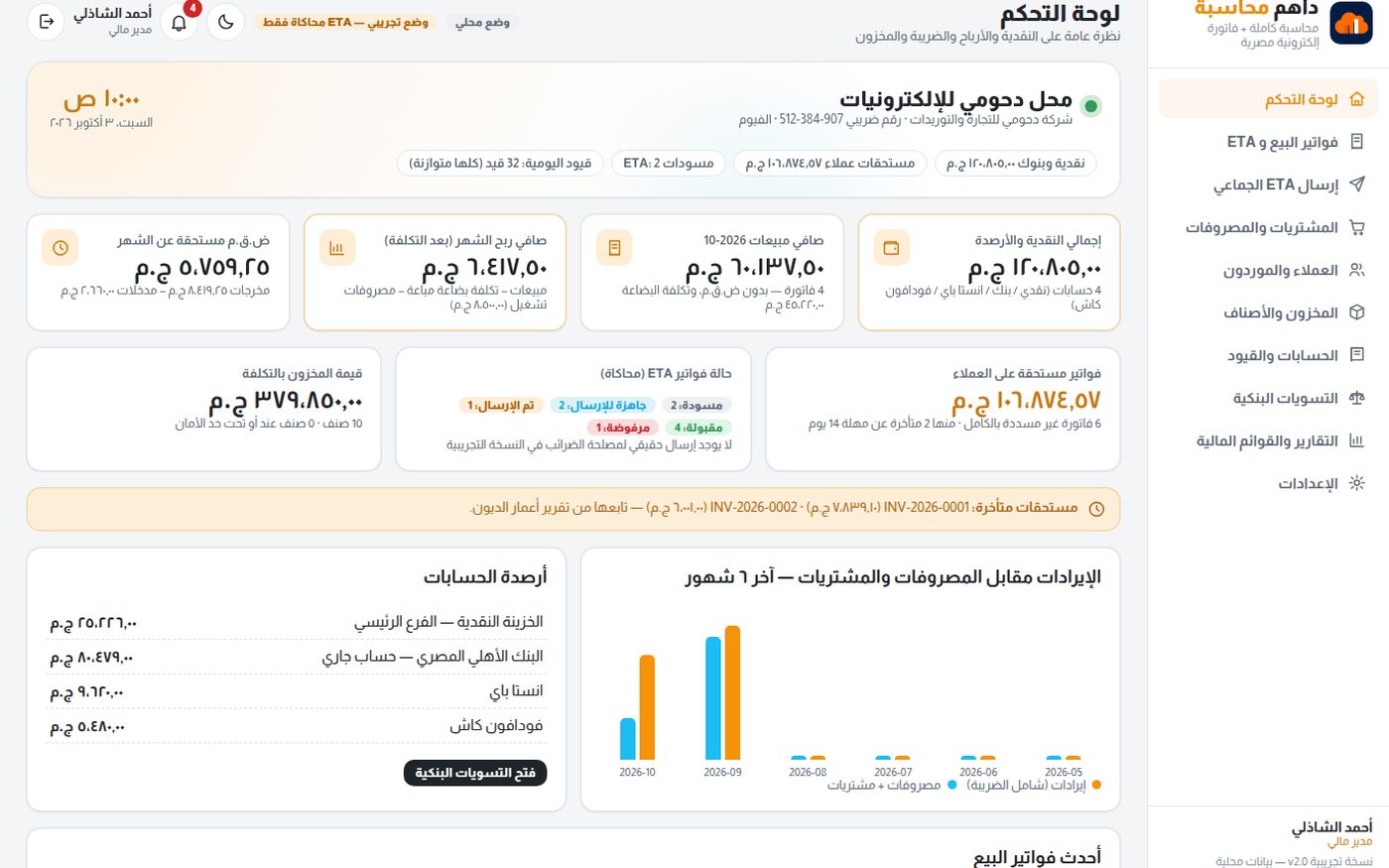Open إجمالي النقدية والأرصدة card
1389x868 pixels.
pos(989,272)
